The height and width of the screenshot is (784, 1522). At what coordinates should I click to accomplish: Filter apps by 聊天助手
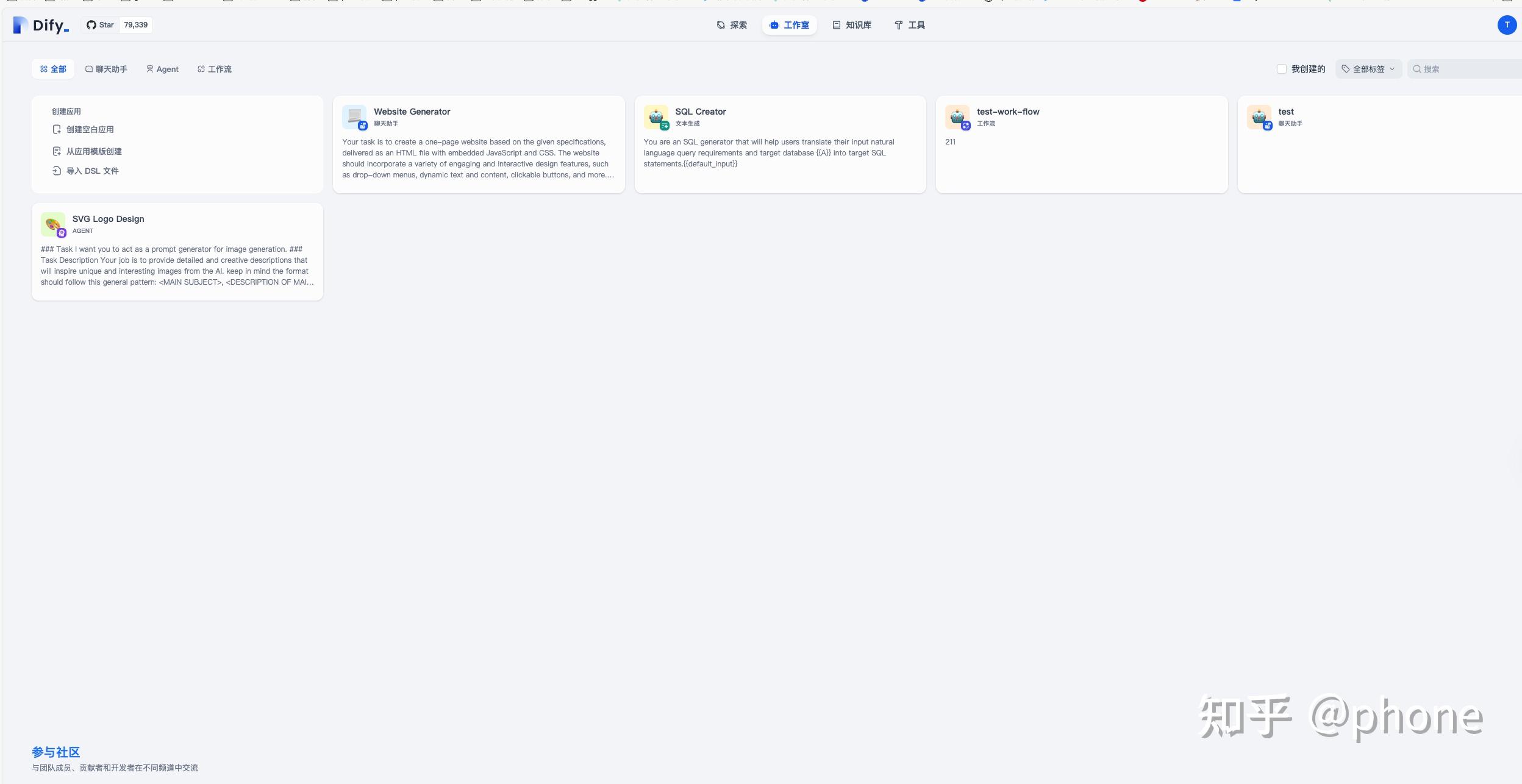tap(106, 69)
